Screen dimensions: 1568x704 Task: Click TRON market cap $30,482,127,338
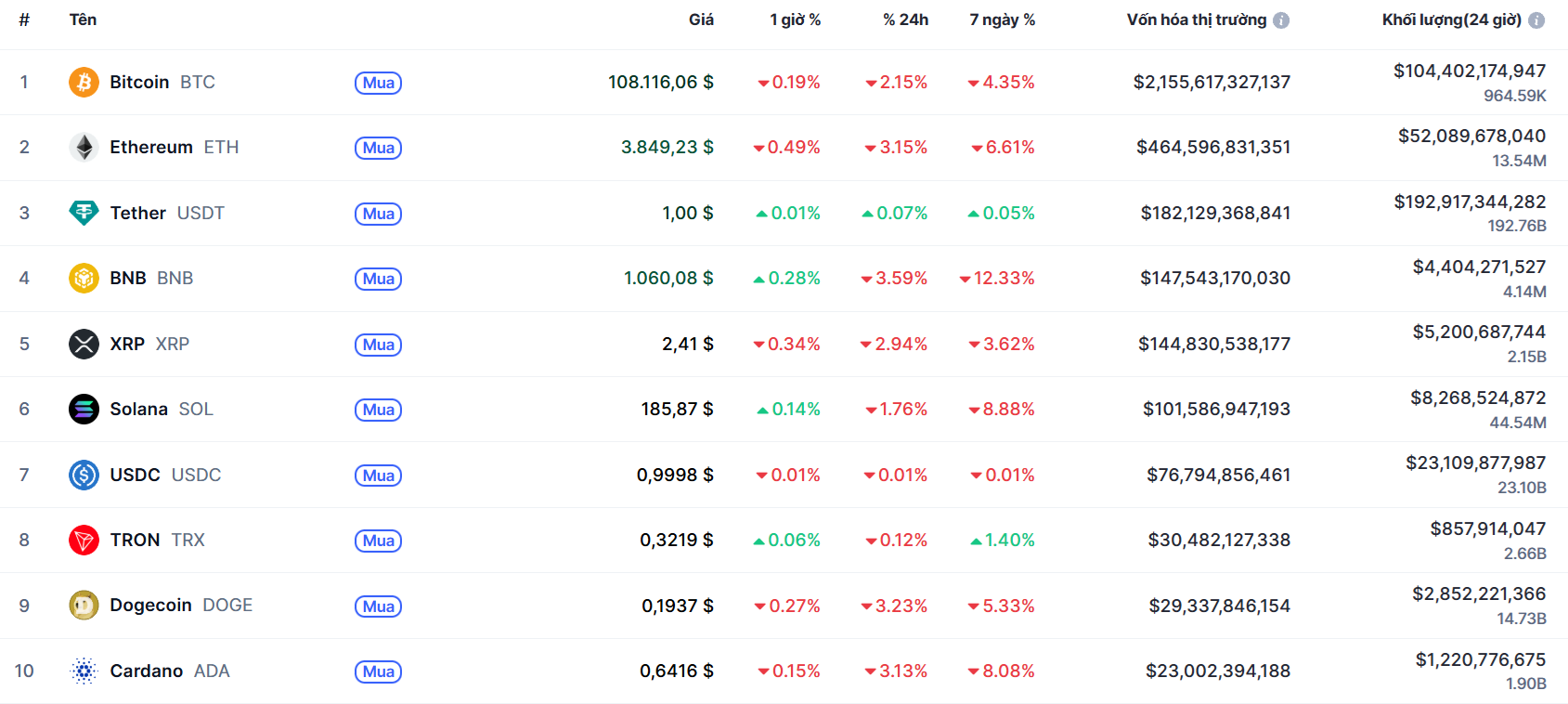tap(1219, 540)
